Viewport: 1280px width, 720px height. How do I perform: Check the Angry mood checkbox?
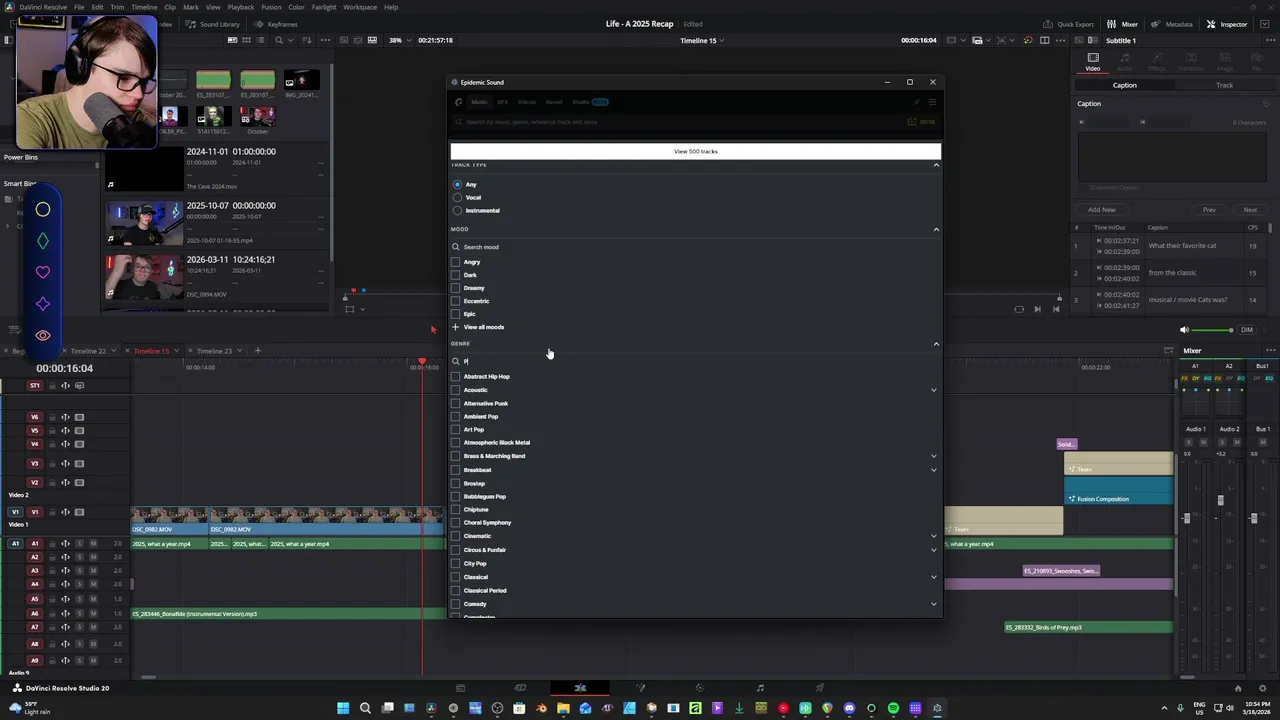(x=456, y=262)
